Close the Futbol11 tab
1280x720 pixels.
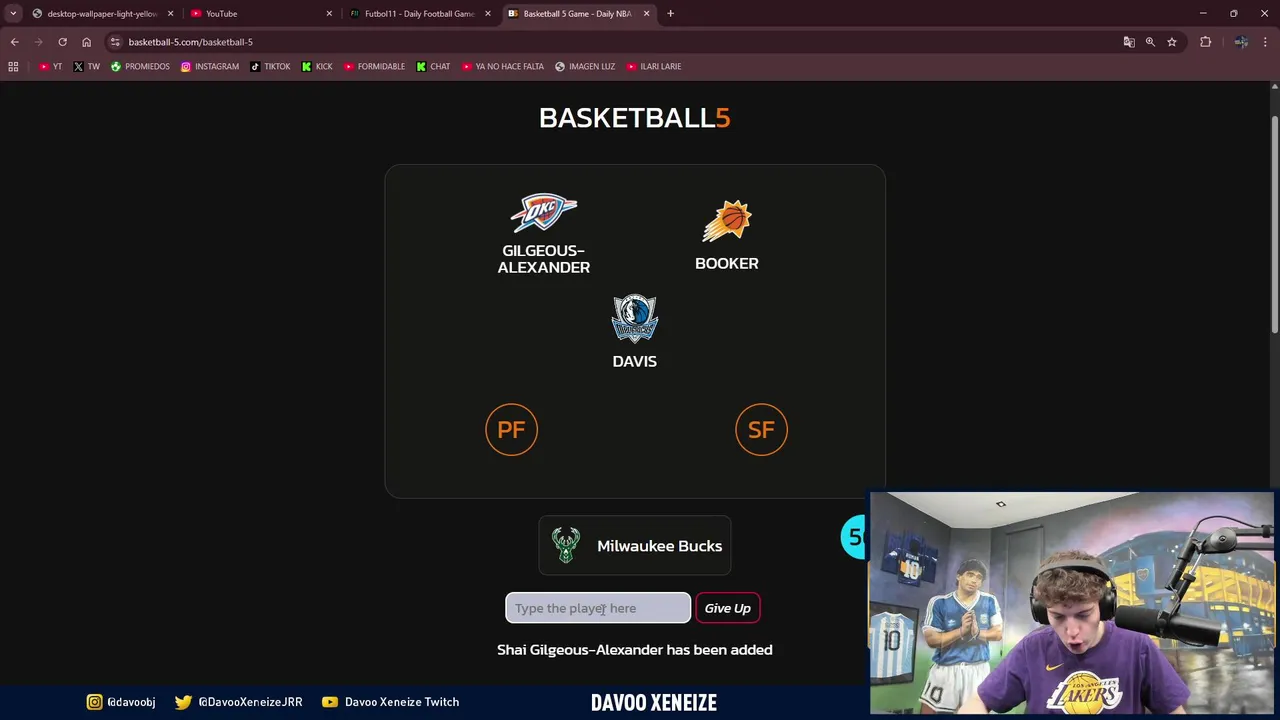click(488, 14)
